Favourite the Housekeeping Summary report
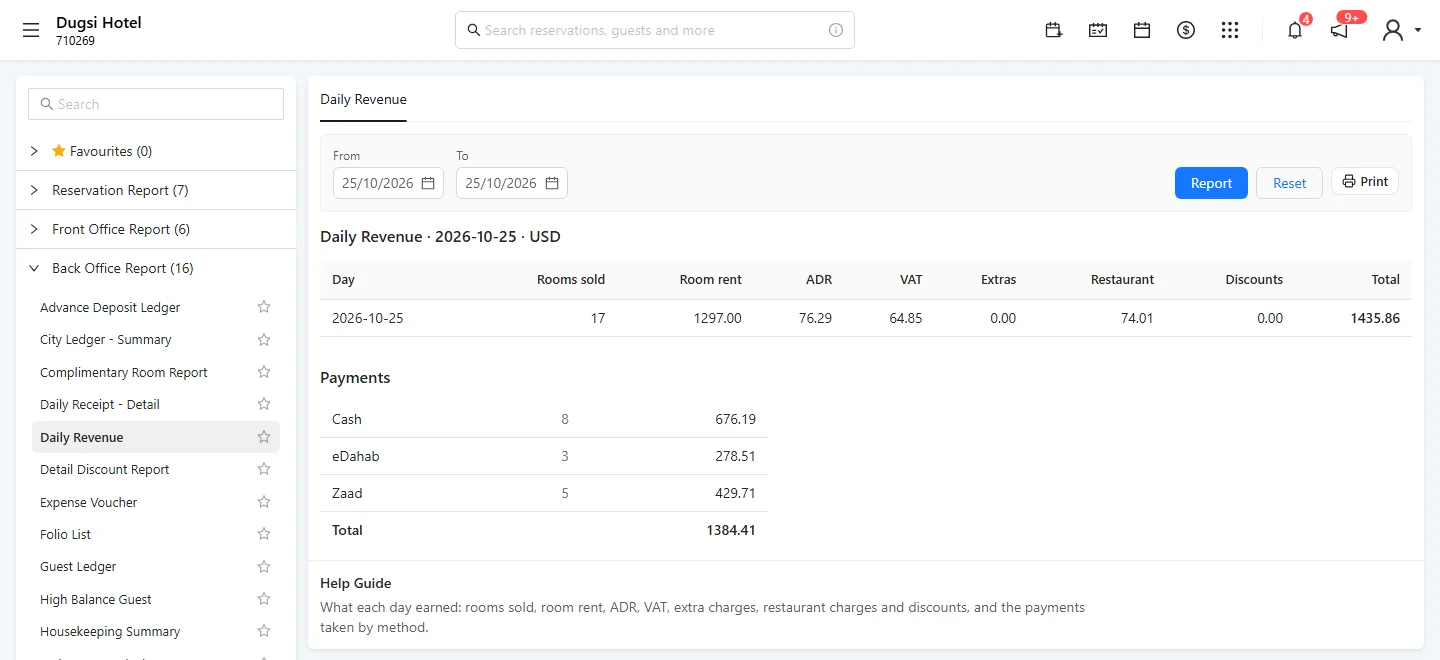This screenshot has width=1440, height=660. (264, 631)
